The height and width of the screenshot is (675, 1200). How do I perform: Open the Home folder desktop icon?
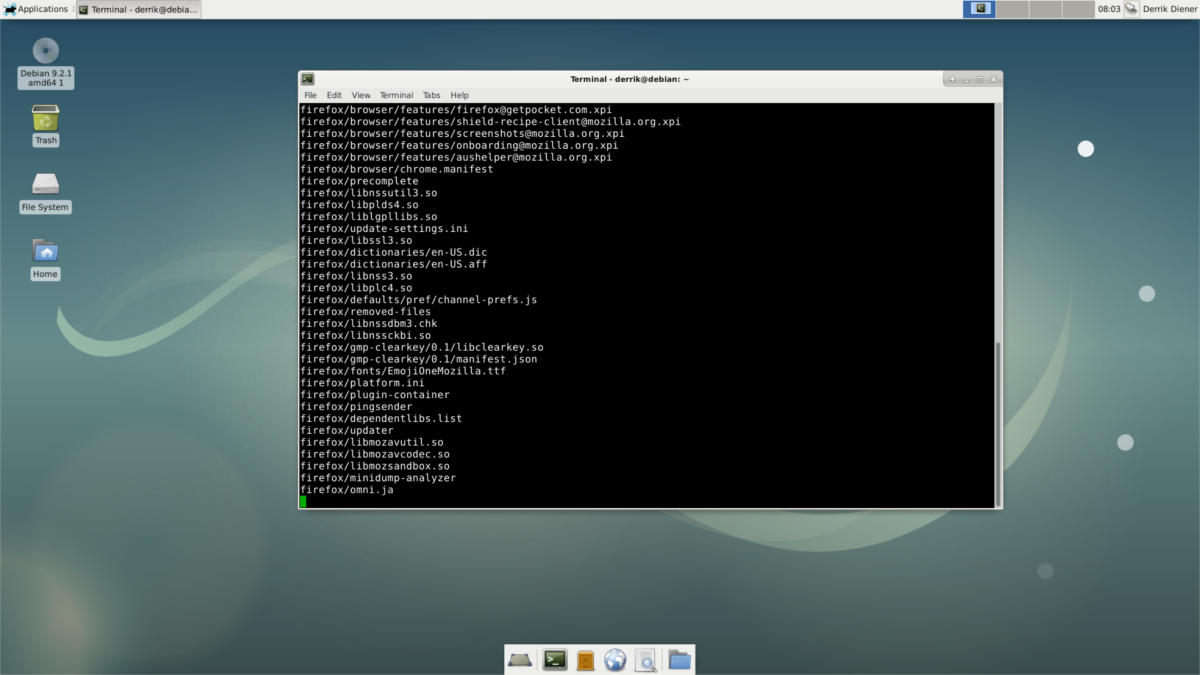(x=46, y=251)
